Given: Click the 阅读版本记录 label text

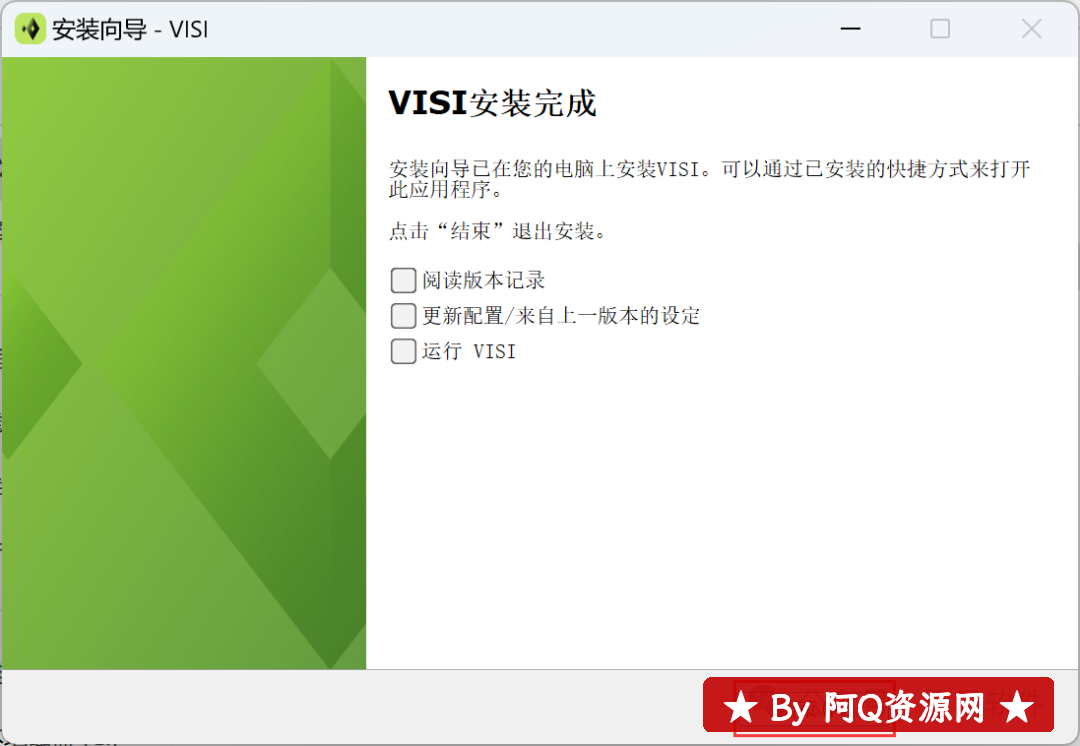Looking at the screenshot, I should (x=484, y=280).
